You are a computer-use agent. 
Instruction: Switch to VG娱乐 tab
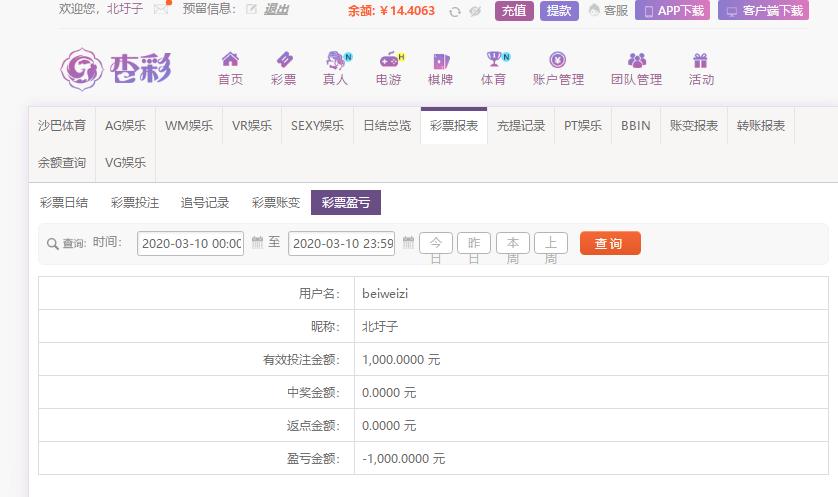[126, 162]
